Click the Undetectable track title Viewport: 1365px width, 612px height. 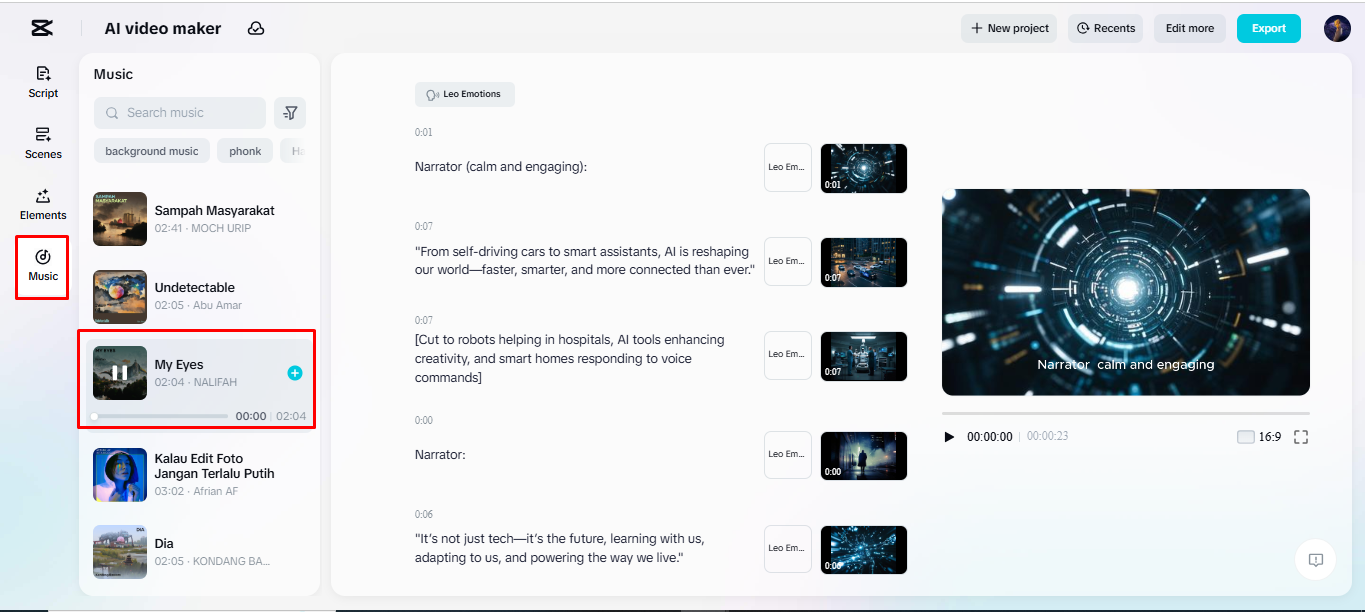click(195, 288)
